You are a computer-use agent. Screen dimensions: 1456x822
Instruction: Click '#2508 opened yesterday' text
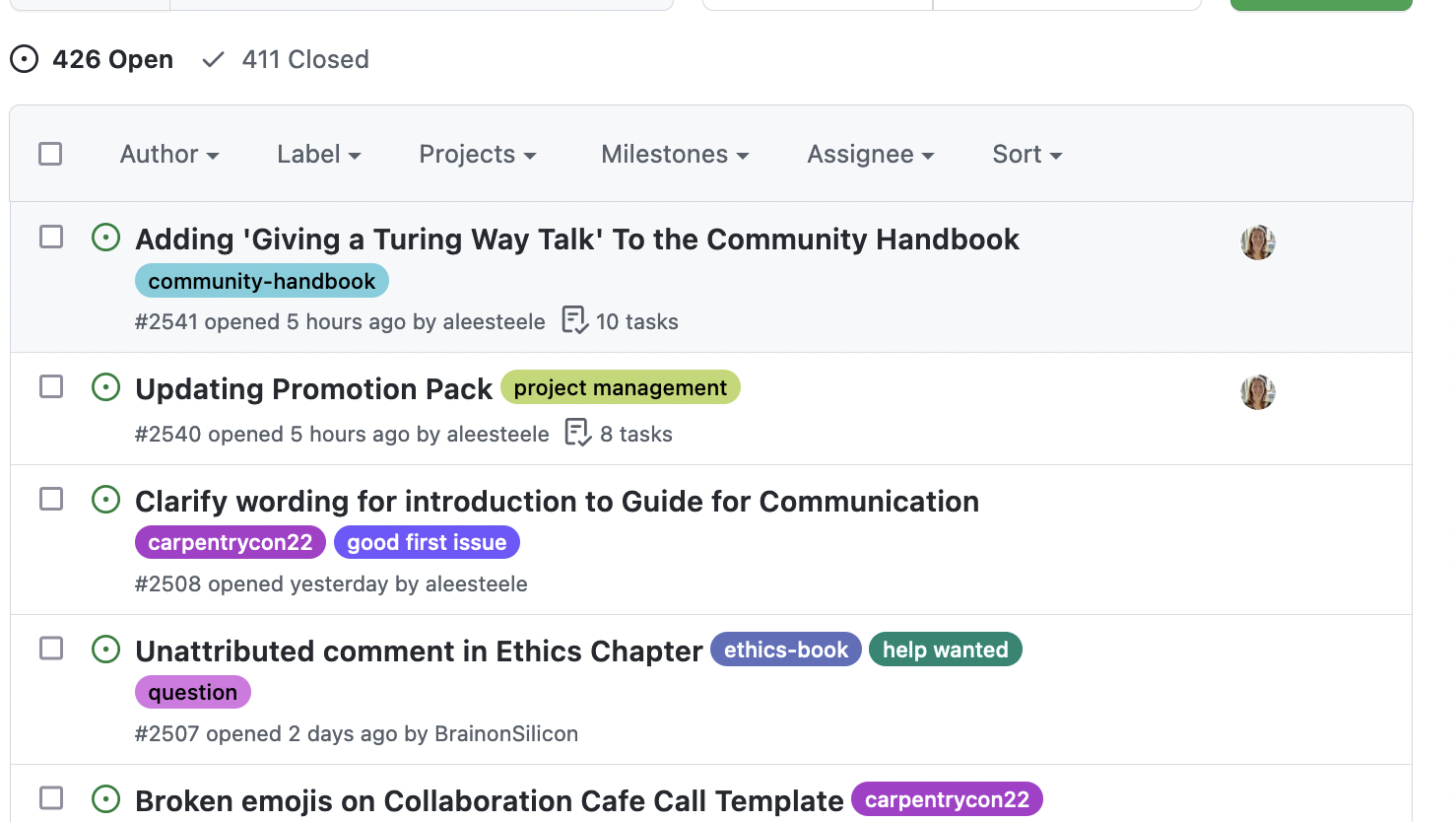click(x=262, y=583)
